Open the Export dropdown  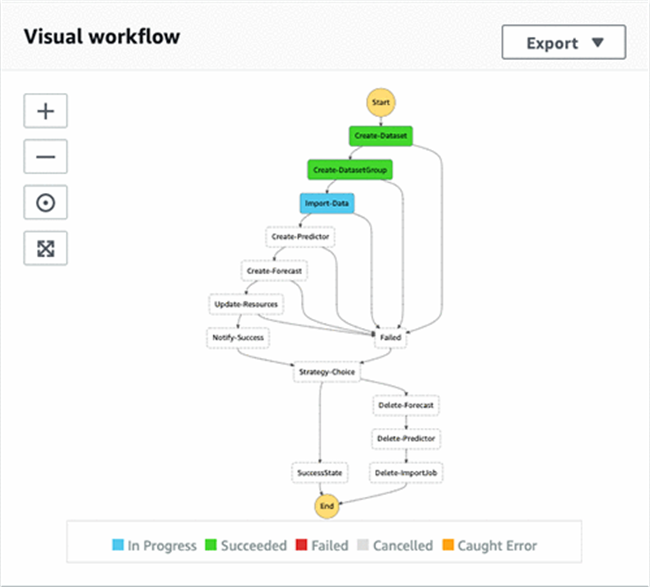(x=563, y=42)
